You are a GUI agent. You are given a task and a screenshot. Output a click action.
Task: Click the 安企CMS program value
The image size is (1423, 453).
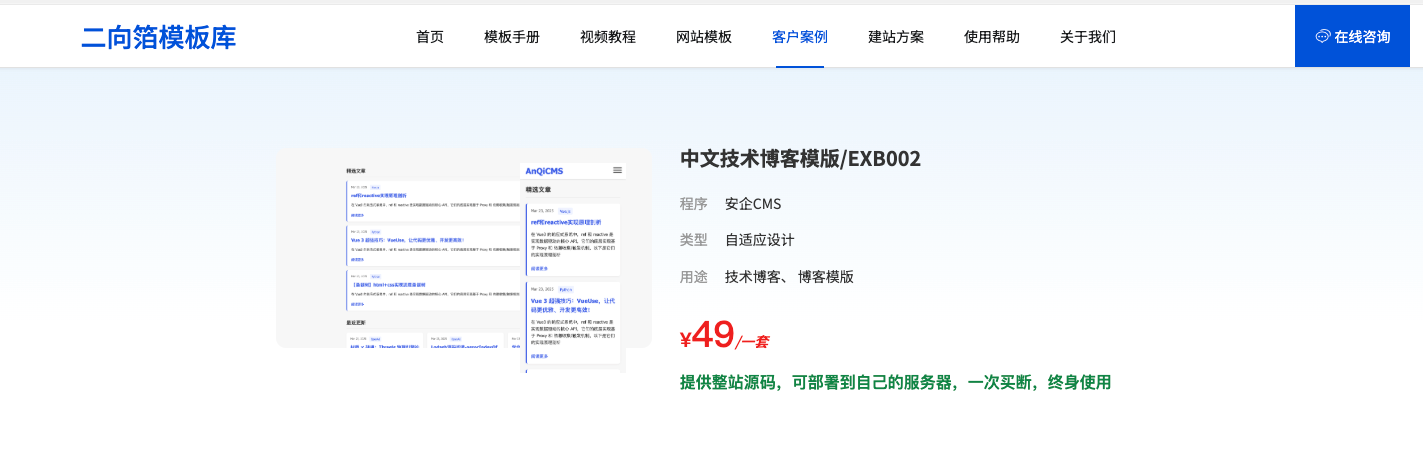coord(753,204)
